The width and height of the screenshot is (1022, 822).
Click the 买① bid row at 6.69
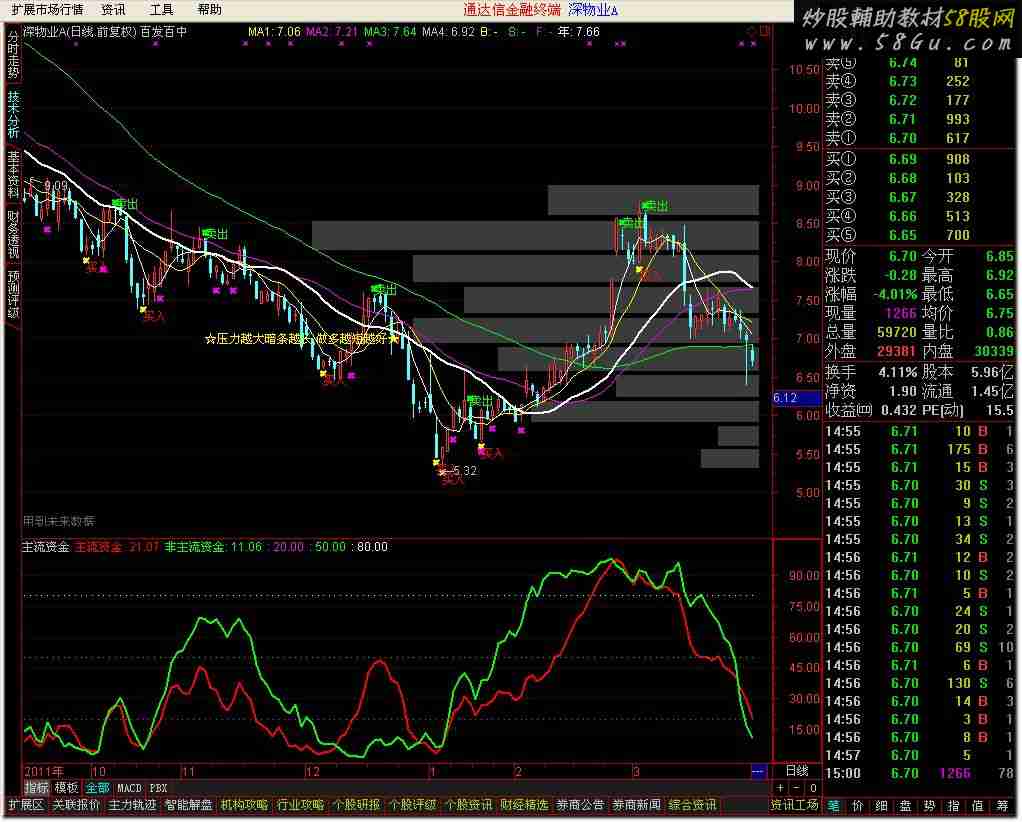click(919, 159)
